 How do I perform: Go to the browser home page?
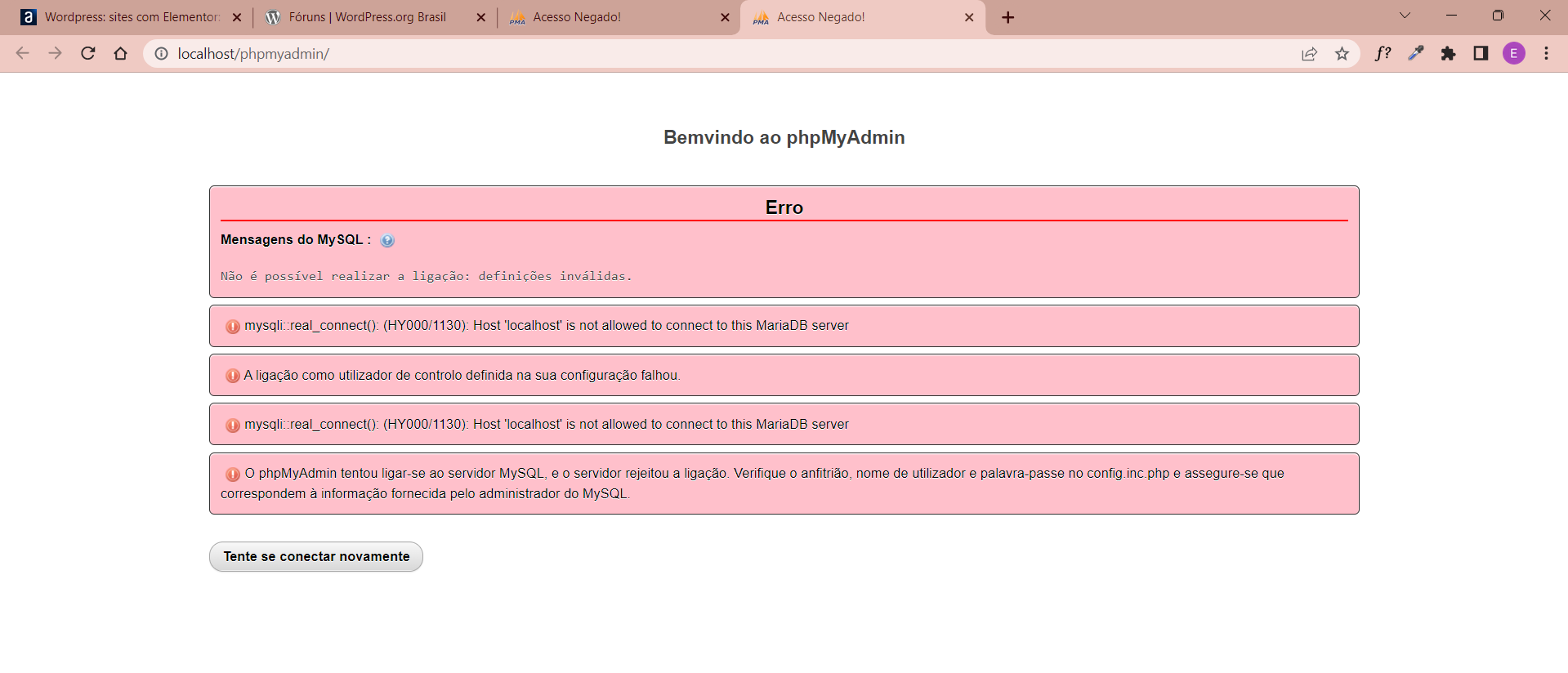pos(121,54)
